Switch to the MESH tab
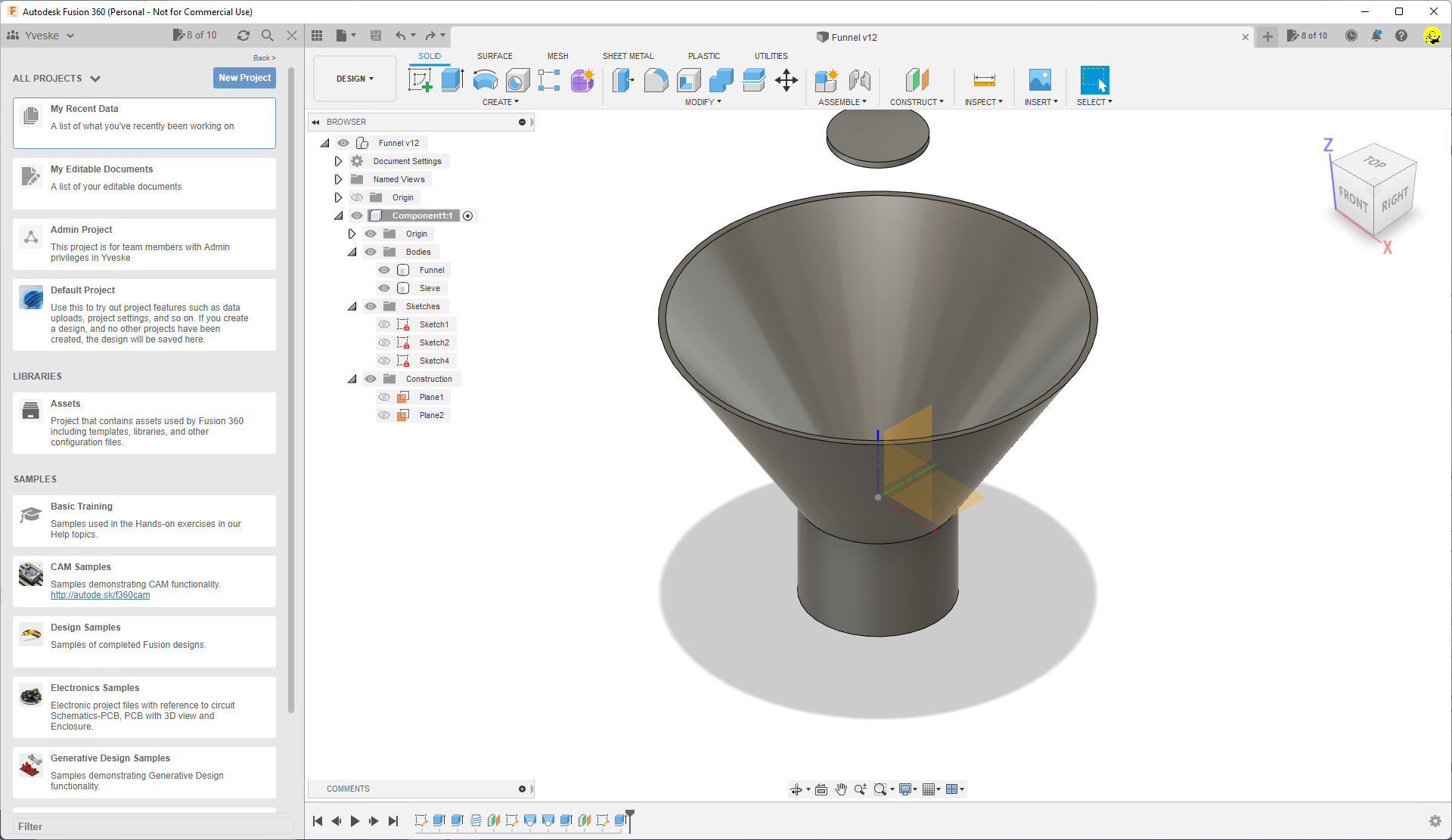This screenshot has width=1452, height=840. 558,56
